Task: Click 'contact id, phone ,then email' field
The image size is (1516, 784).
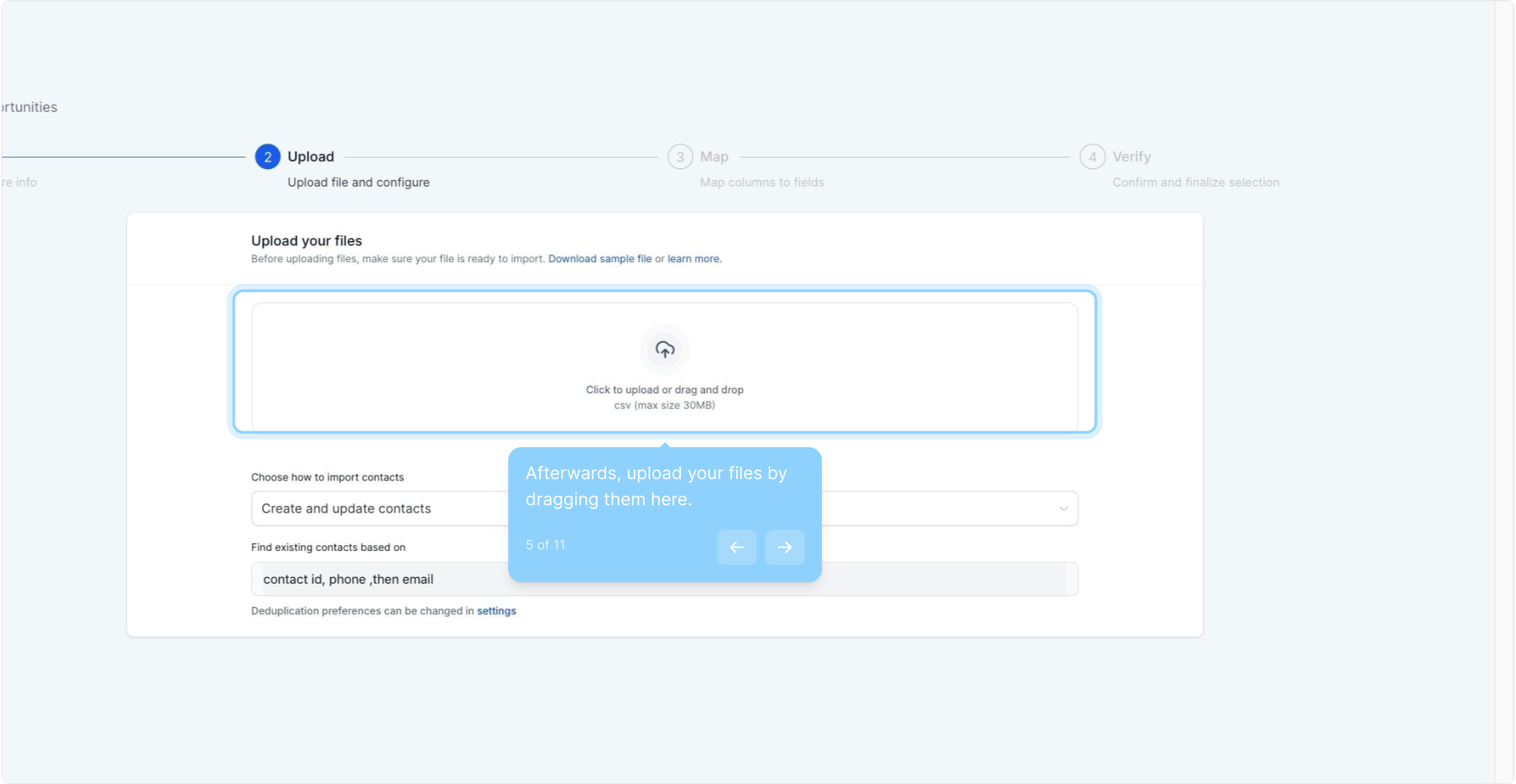Action: click(378, 579)
